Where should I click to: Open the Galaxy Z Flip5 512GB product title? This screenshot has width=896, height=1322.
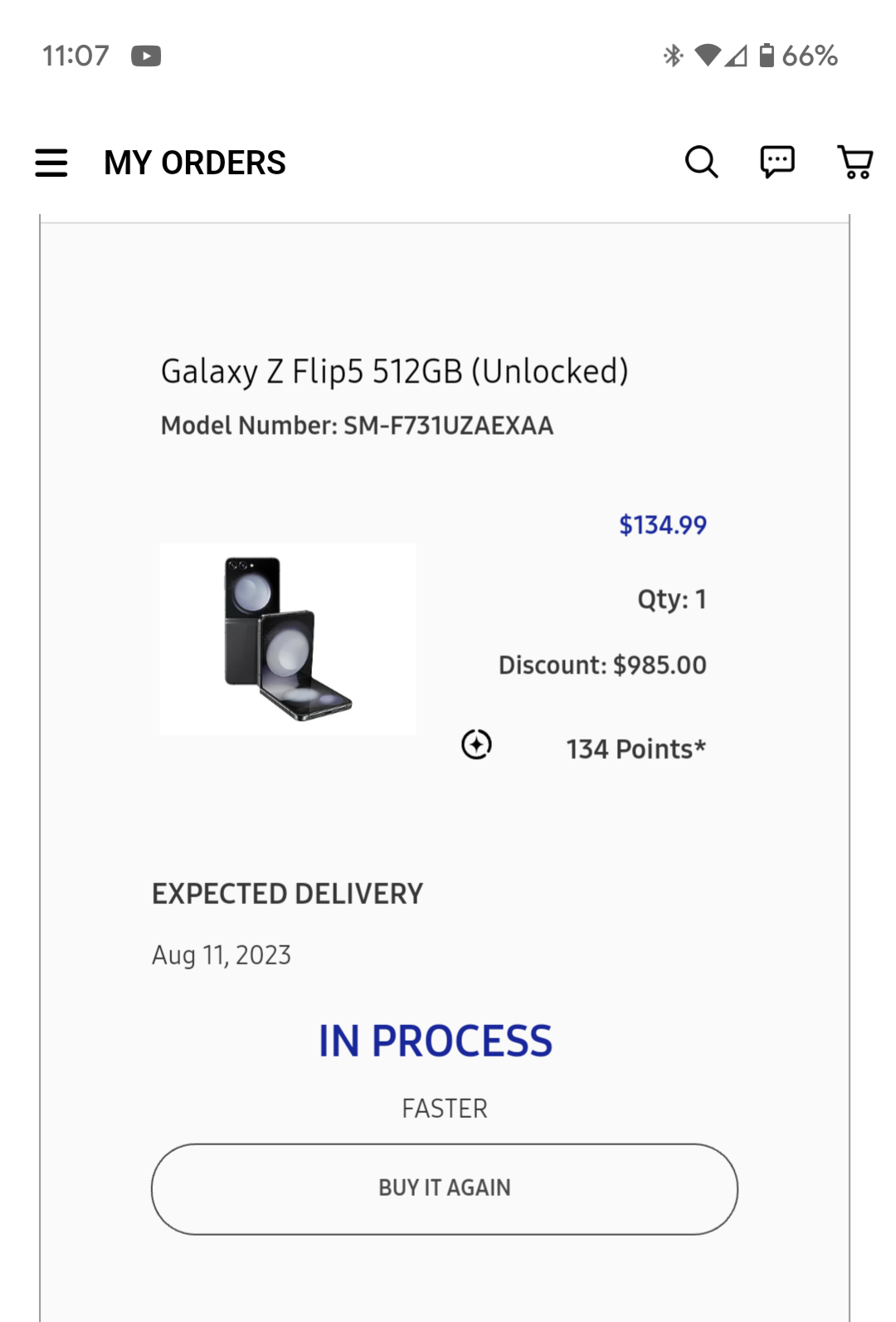tap(394, 372)
